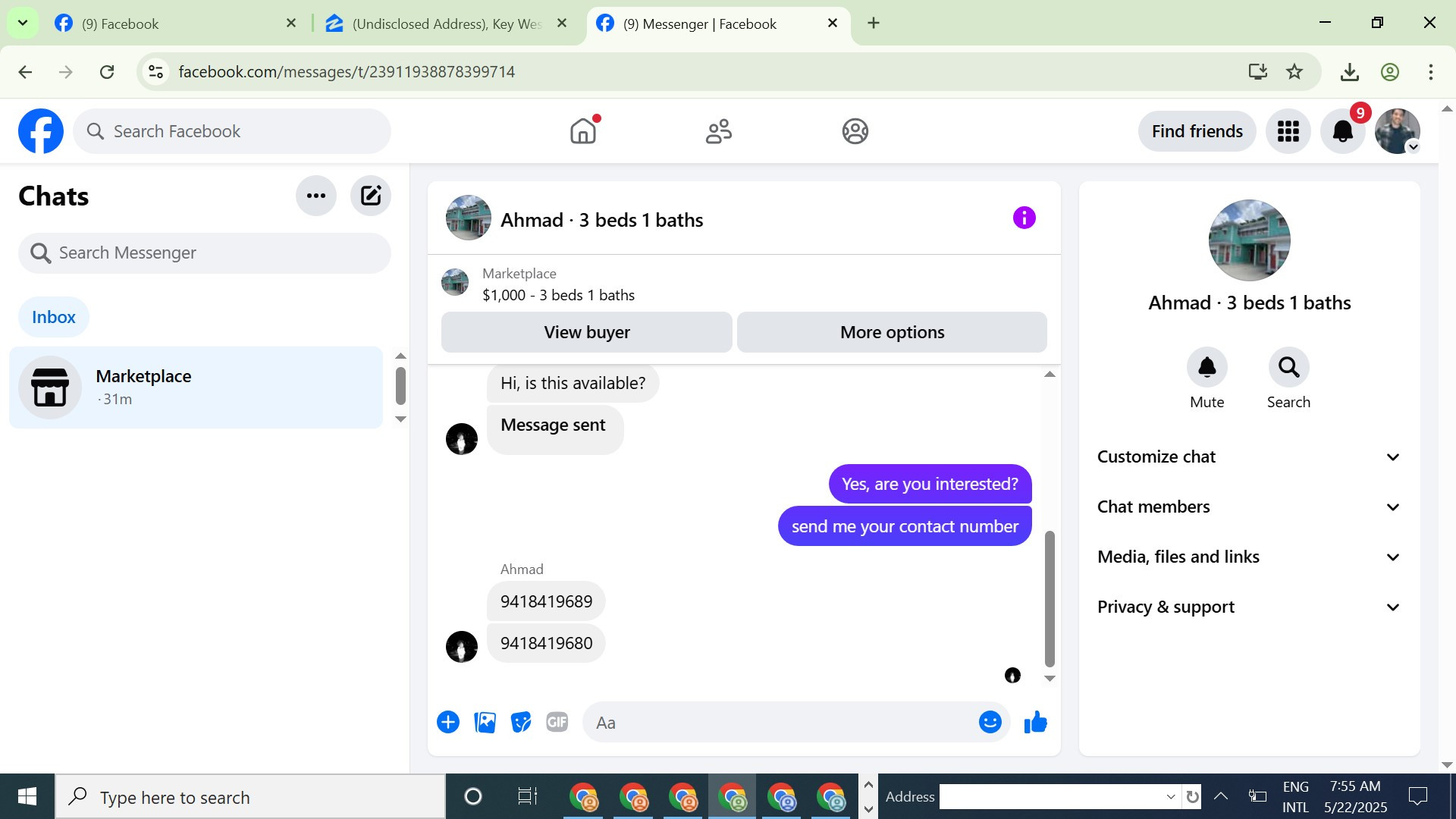The width and height of the screenshot is (1456, 819).
Task: Open Cortana circle icon on taskbar
Action: [473, 796]
